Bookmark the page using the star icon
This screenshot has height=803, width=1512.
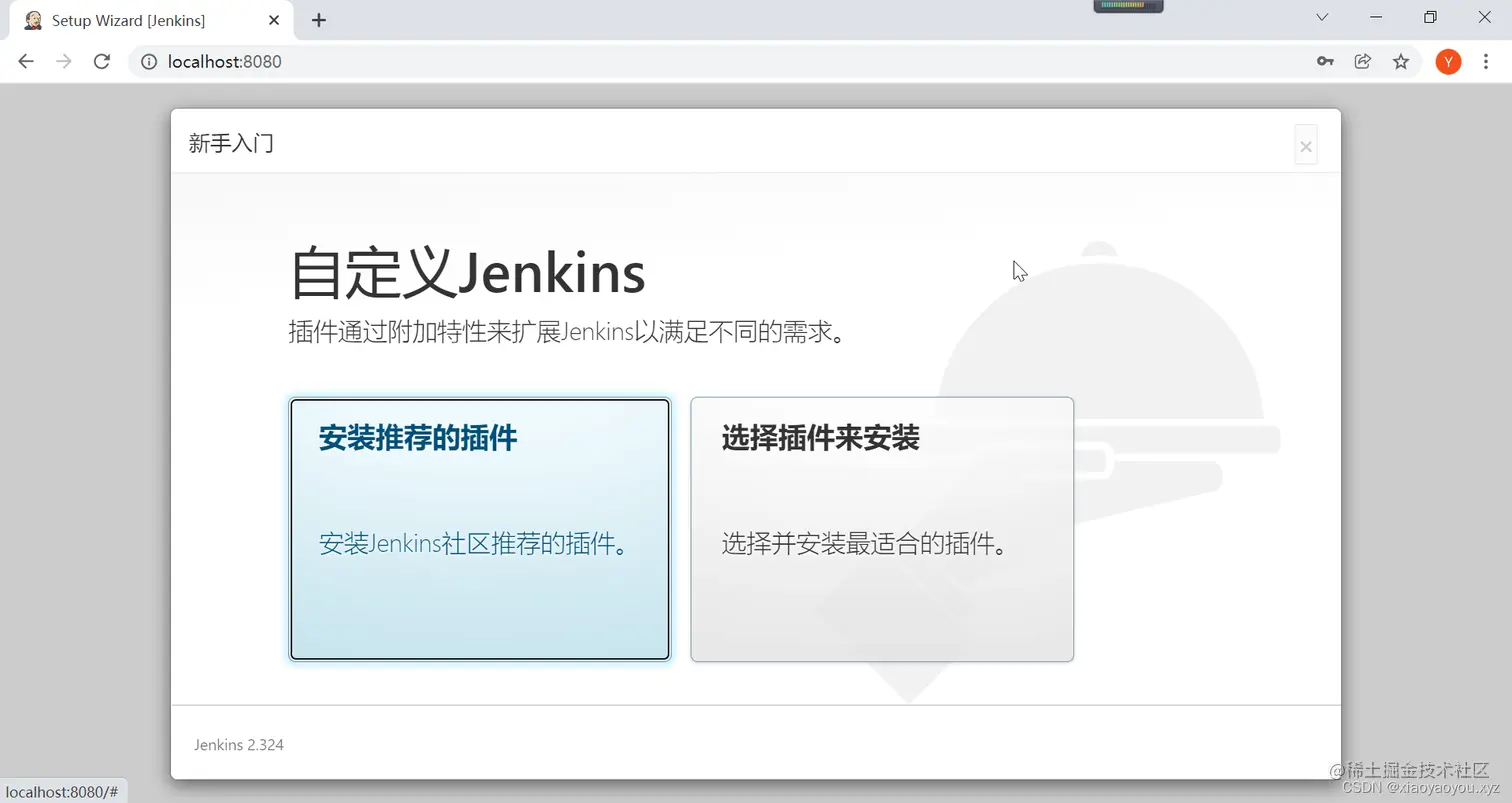tap(1401, 61)
